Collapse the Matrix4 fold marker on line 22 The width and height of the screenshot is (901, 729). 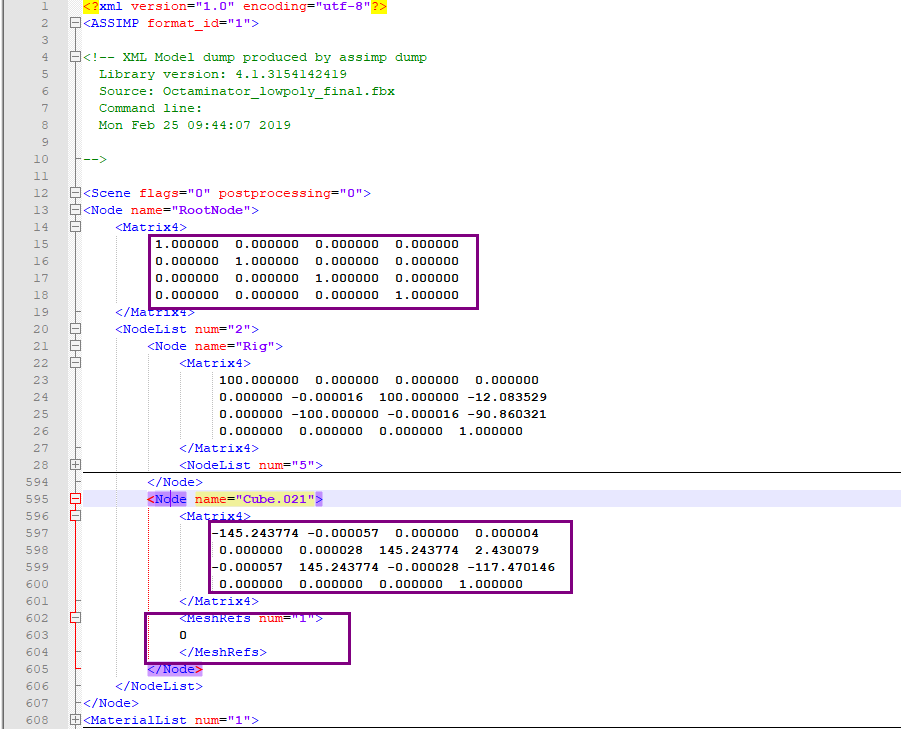click(75, 363)
